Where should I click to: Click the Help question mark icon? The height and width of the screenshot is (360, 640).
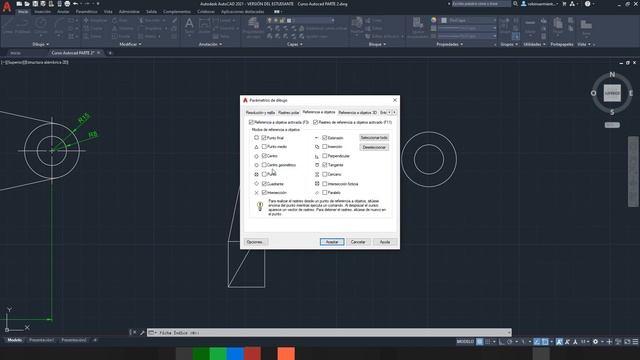point(587,4)
